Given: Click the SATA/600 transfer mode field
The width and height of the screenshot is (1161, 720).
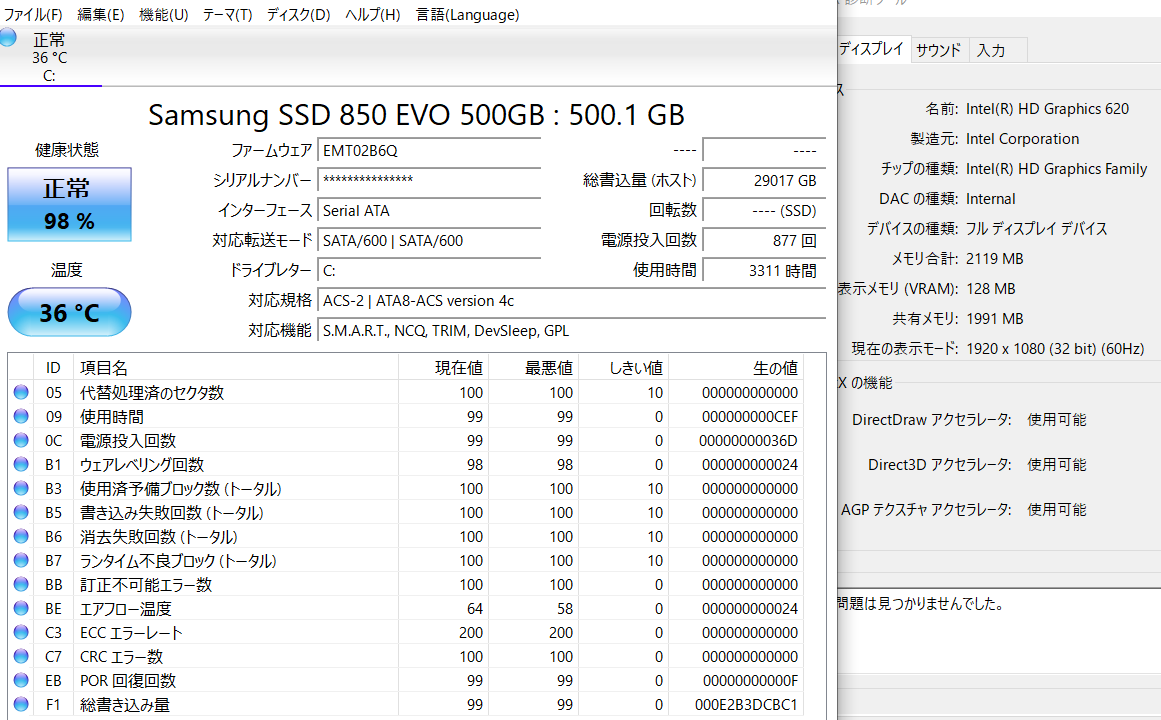Looking at the screenshot, I should pyautogui.click(x=429, y=241).
